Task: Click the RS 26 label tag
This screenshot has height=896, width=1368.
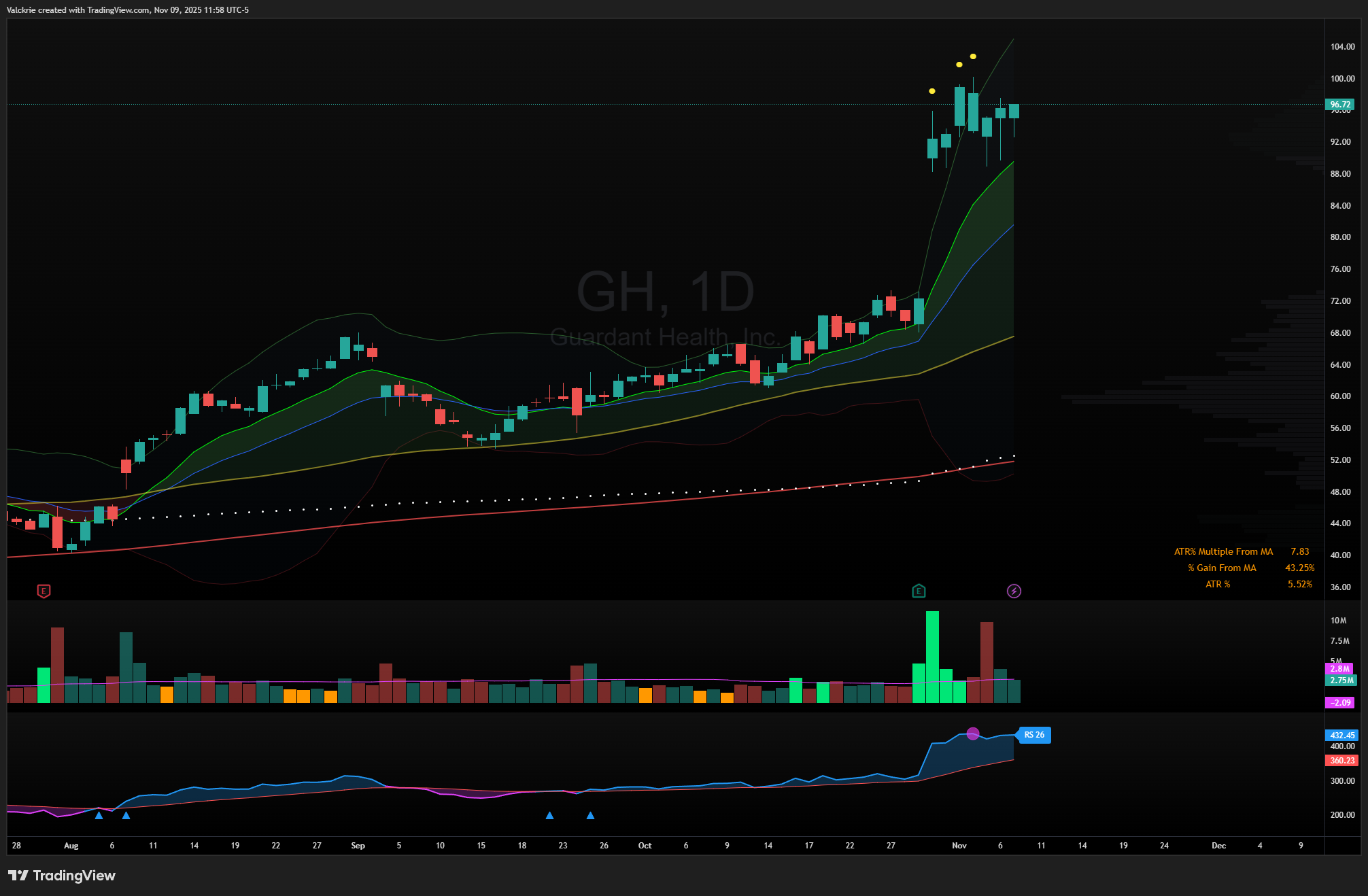Action: point(1034,735)
